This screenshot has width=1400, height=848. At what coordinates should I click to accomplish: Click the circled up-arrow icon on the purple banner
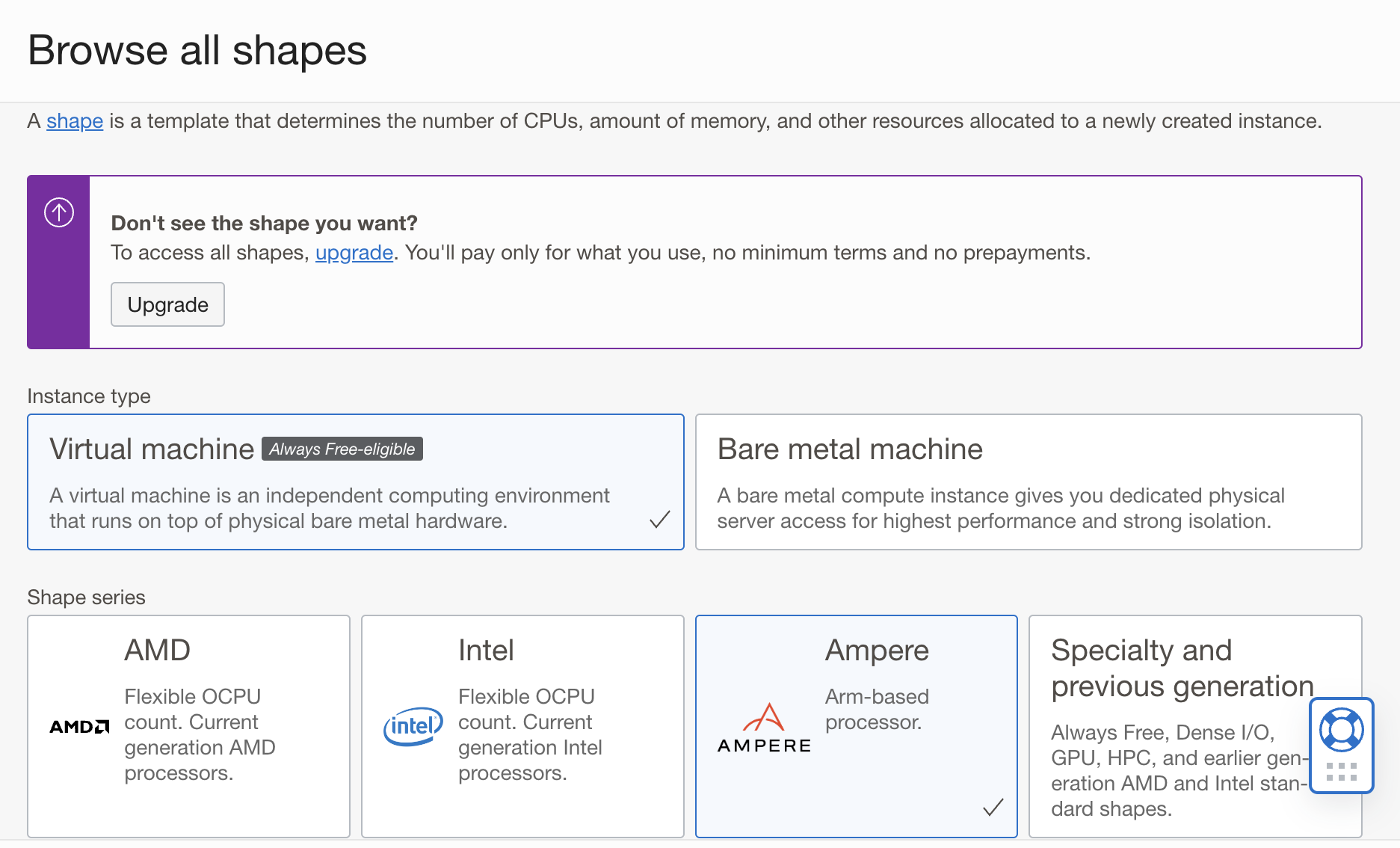pyautogui.click(x=58, y=212)
